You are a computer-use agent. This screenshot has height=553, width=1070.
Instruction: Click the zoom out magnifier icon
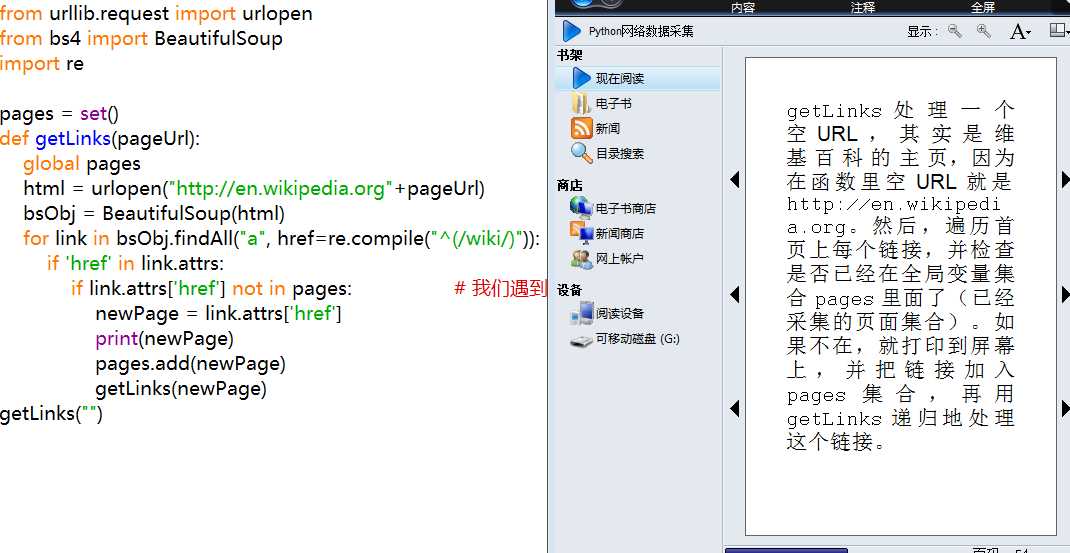pyautogui.click(x=955, y=31)
